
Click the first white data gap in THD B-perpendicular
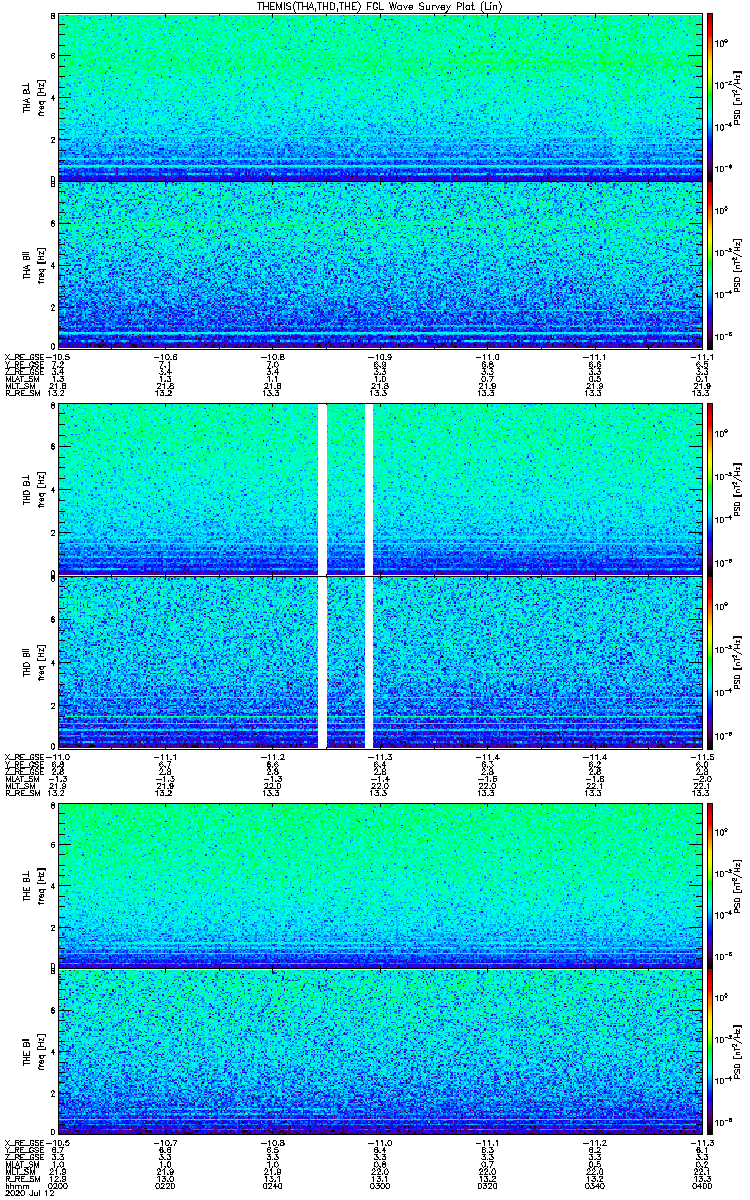(323, 489)
